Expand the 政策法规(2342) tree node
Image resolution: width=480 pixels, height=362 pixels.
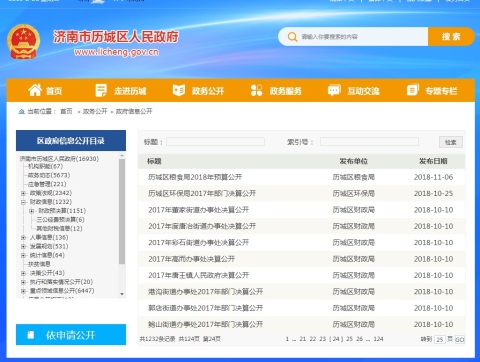tap(23, 193)
